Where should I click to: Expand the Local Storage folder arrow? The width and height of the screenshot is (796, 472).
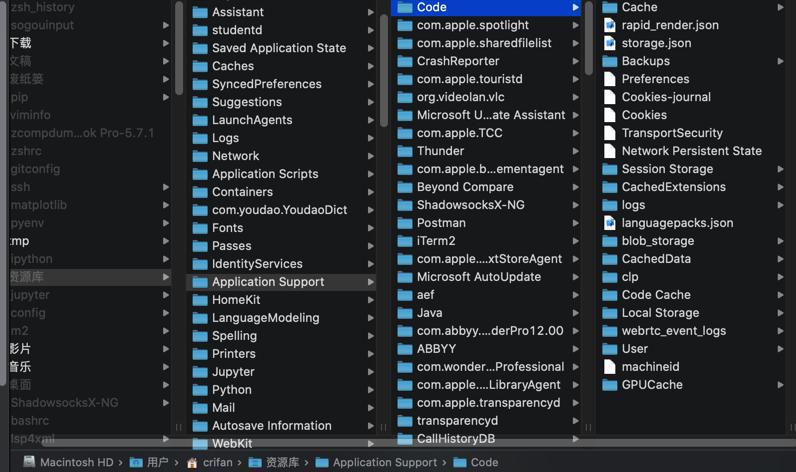click(x=780, y=313)
